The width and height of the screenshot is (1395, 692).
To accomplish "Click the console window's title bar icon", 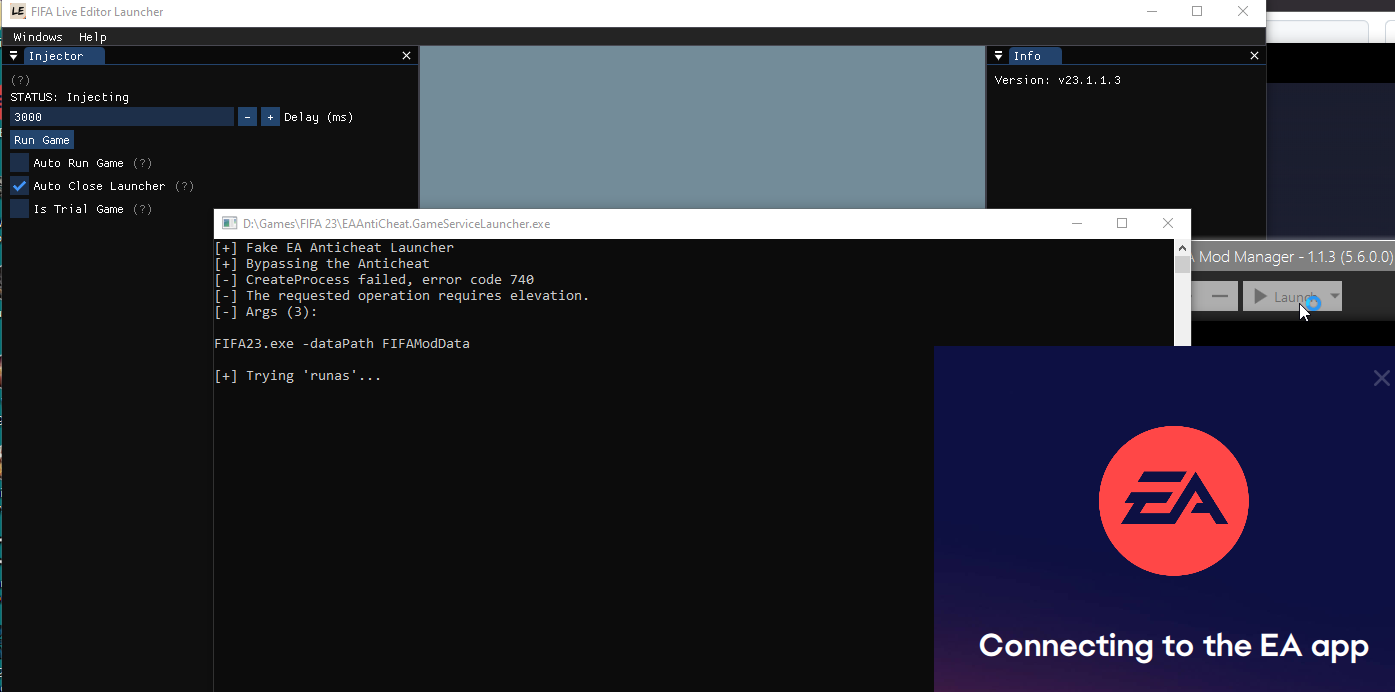I will point(229,224).
